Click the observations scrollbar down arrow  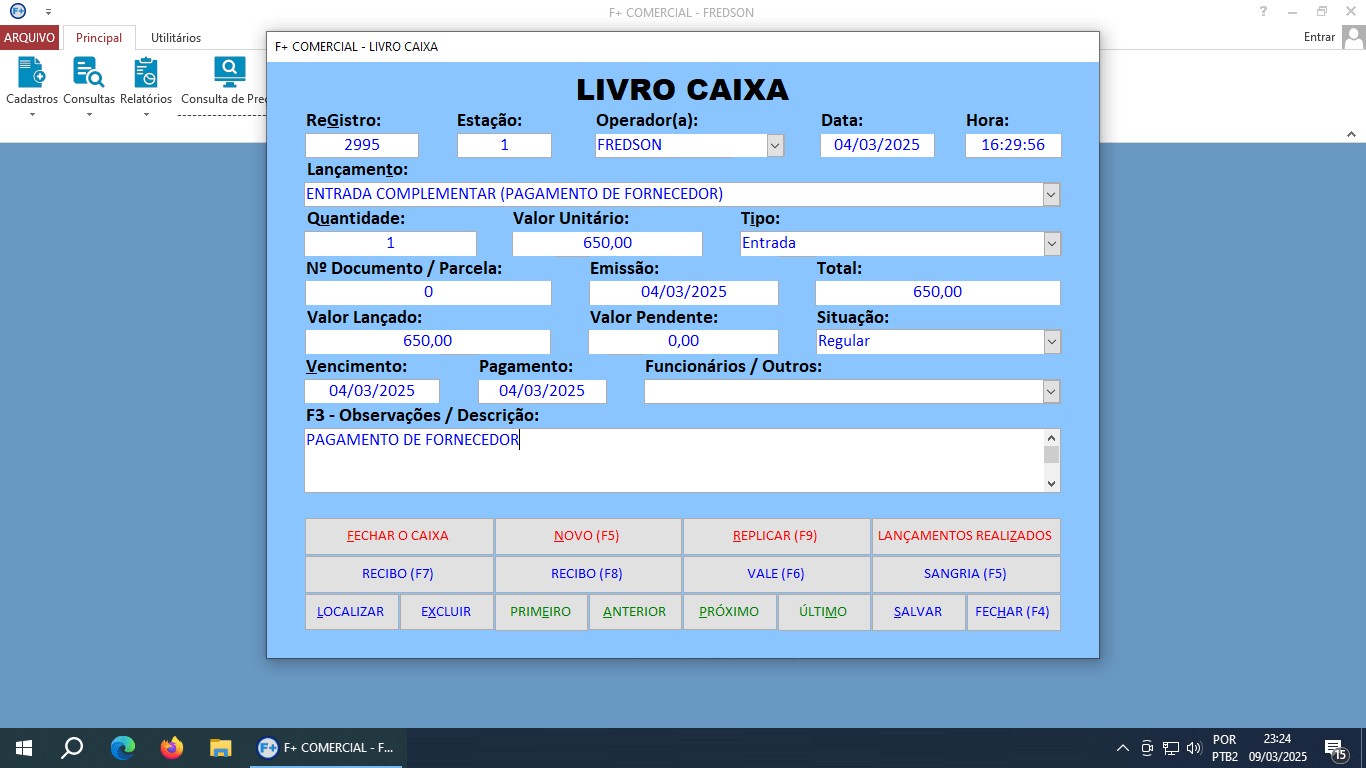point(1051,483)
